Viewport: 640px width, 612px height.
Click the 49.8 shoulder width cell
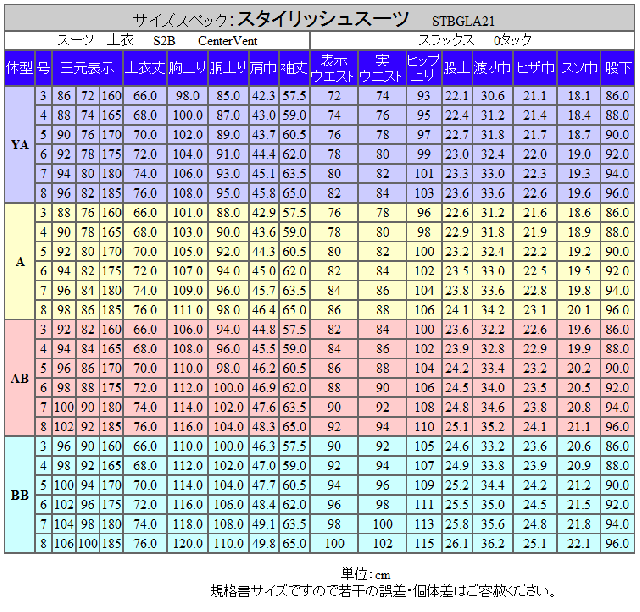264,543
